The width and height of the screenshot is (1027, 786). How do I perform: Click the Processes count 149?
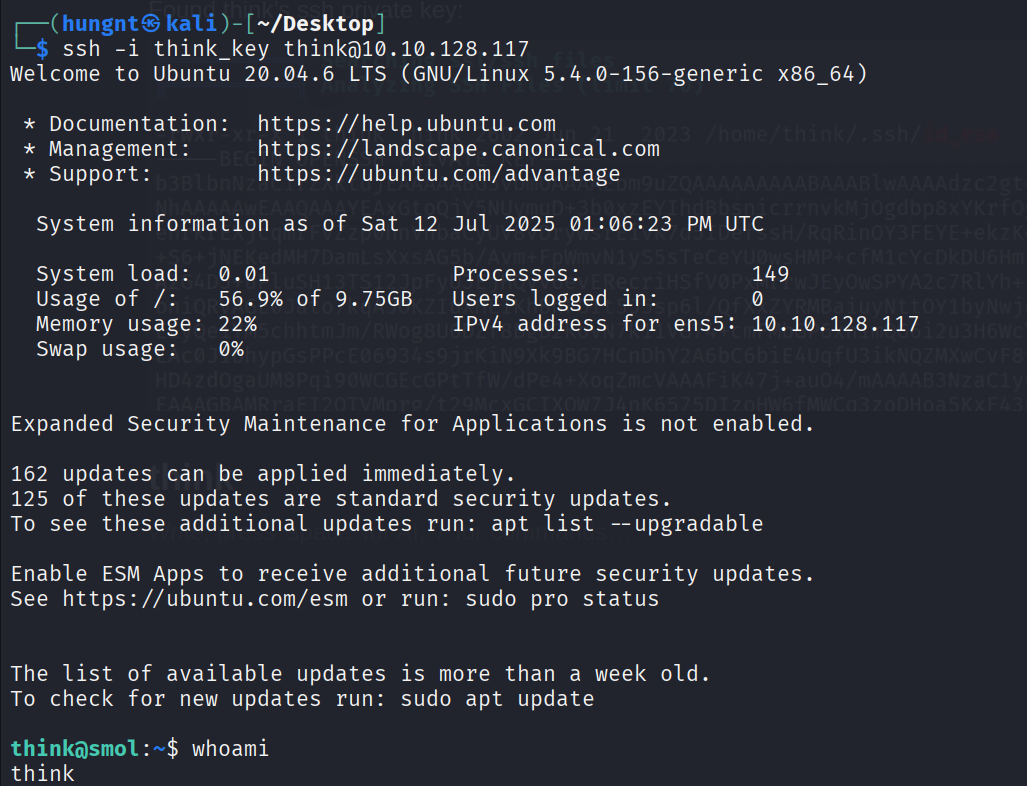771,274
